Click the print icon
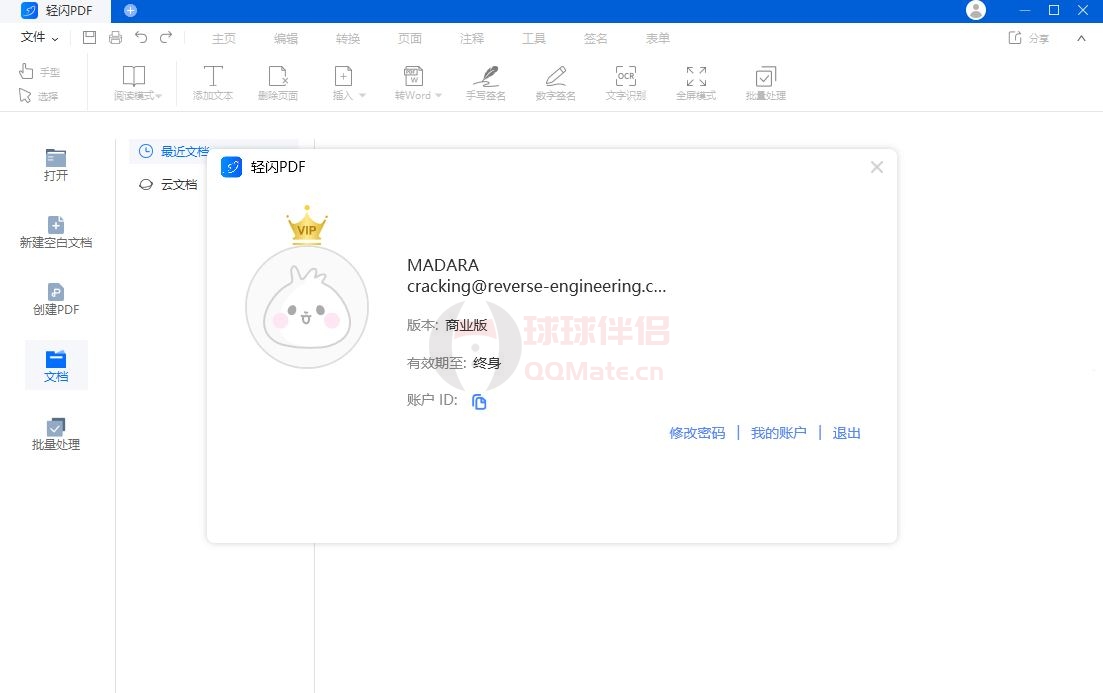This screenshot has height=693, width=1103. click(x=115, y=38)
